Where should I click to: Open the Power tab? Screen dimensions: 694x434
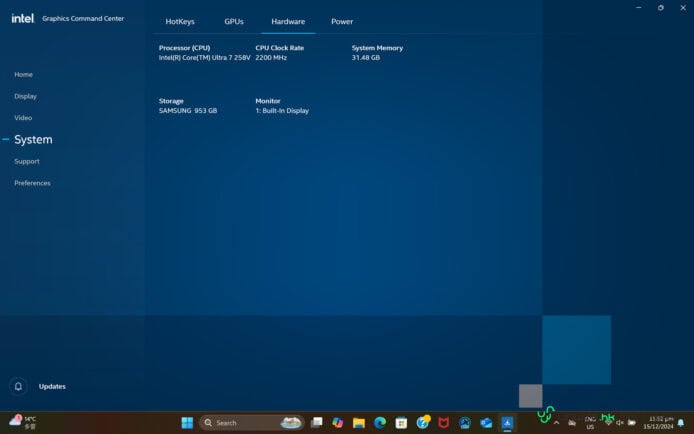tap(342, 21)
